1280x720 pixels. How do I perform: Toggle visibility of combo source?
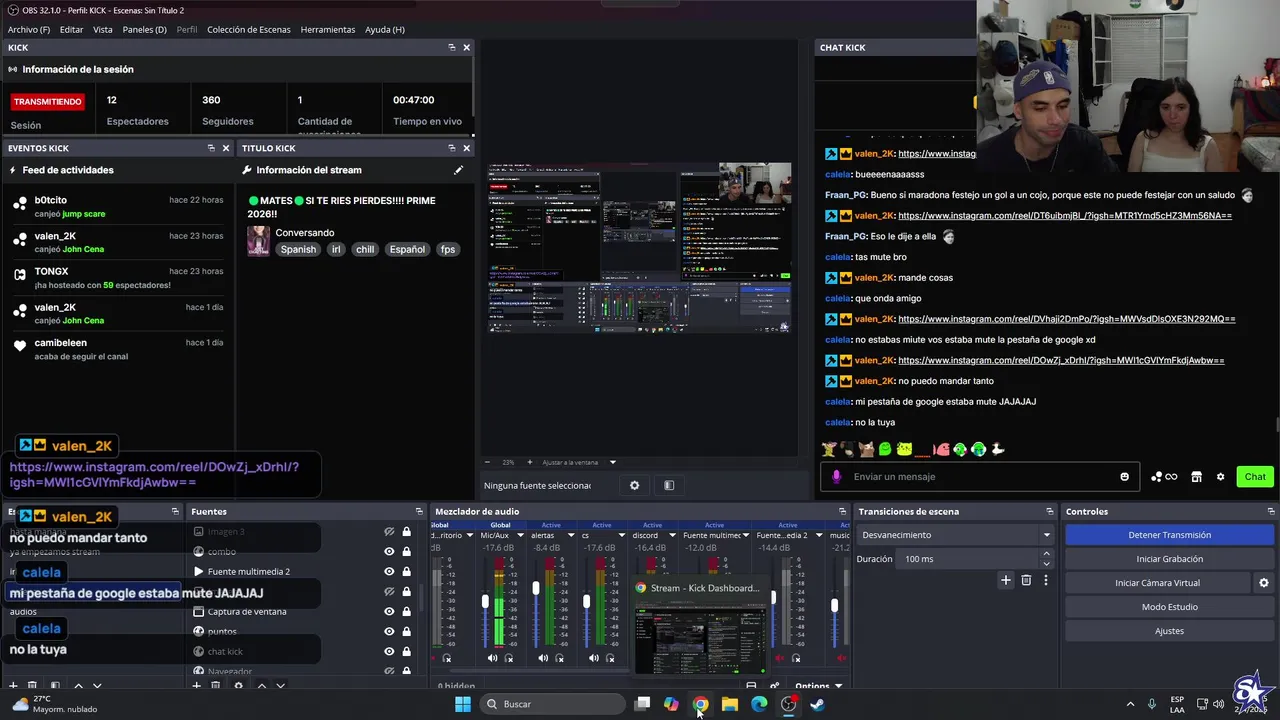click(389, 552)
